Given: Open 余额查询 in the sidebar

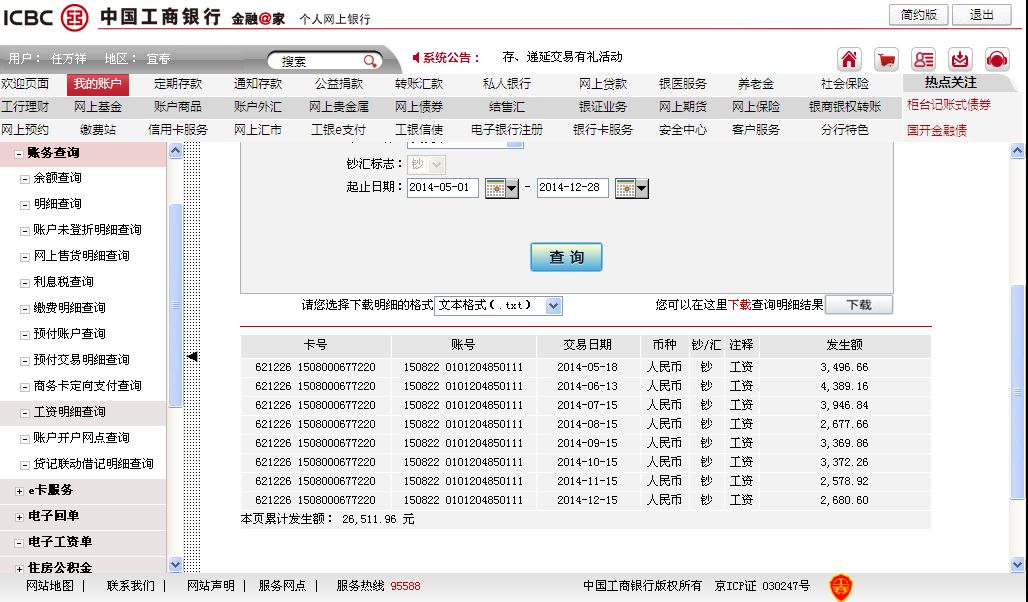Looking at the screenshot, I should pyautogui.click(x=57, y=178).
